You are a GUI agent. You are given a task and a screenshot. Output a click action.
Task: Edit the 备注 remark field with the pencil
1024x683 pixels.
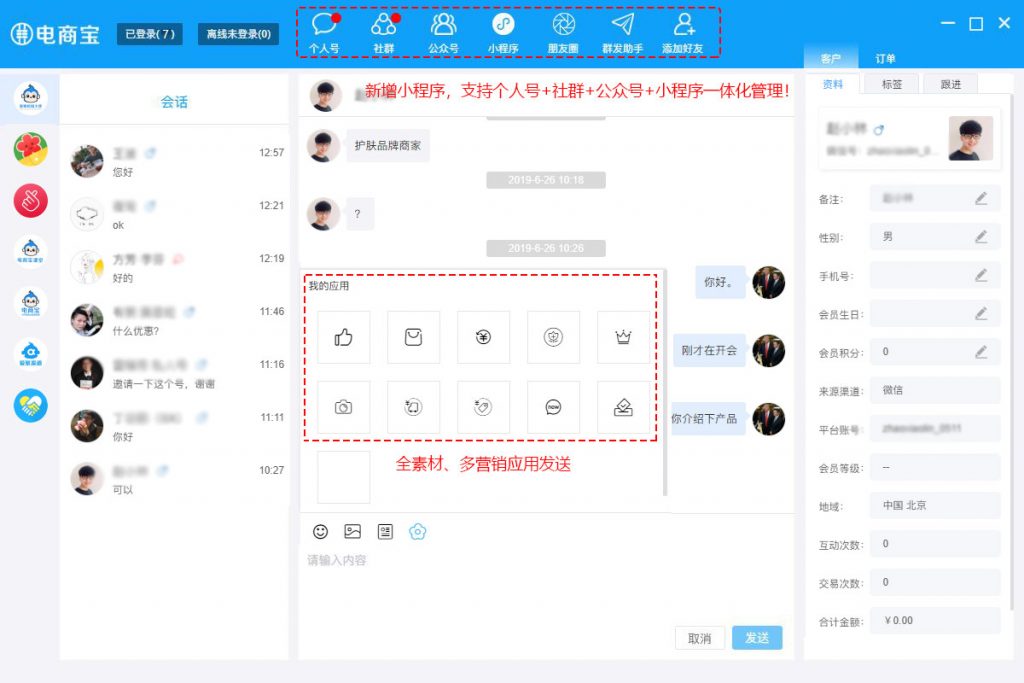pos(981,199)
